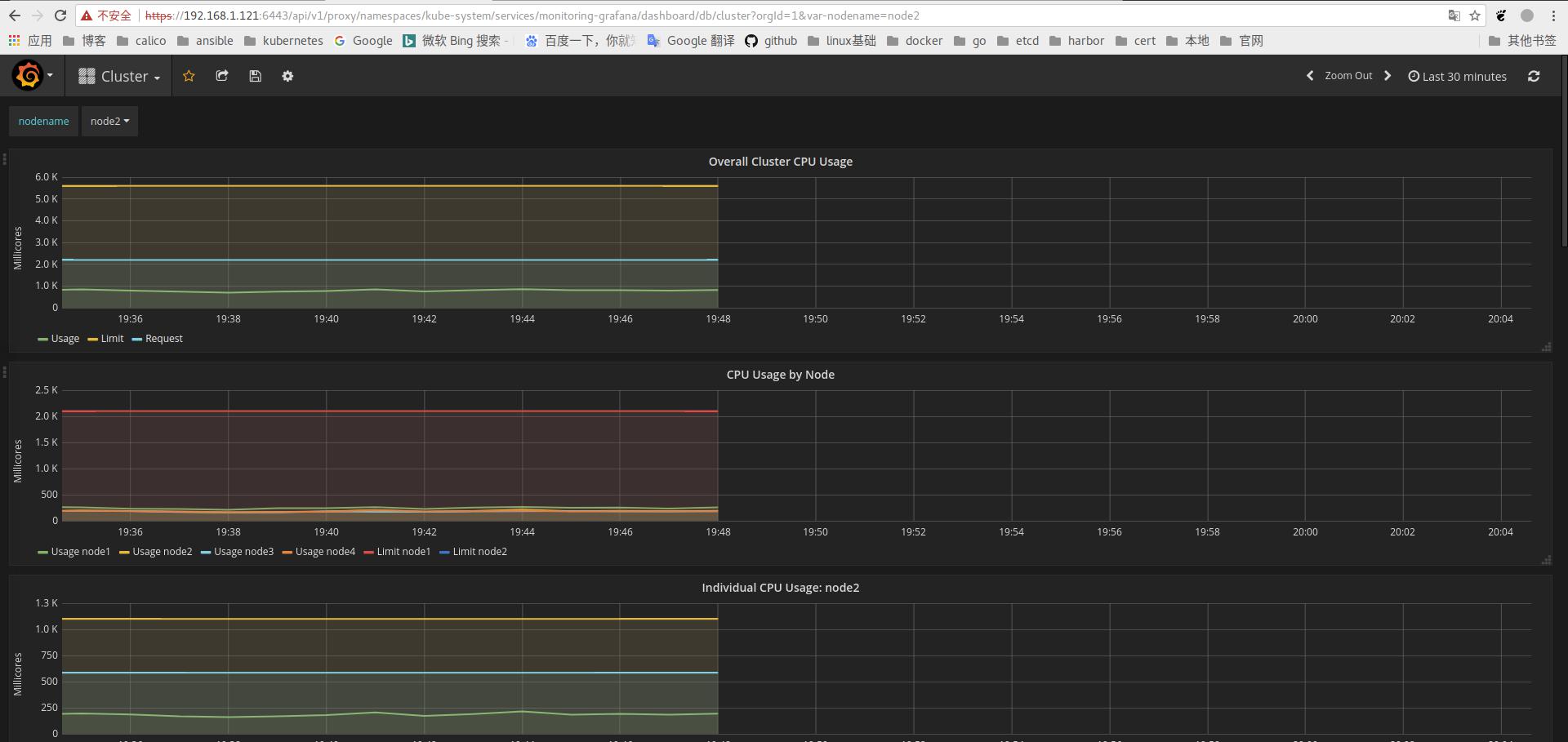Open the github bookmark
The width and height of the screenshot is (1568, 742).
tap(771, 41)
